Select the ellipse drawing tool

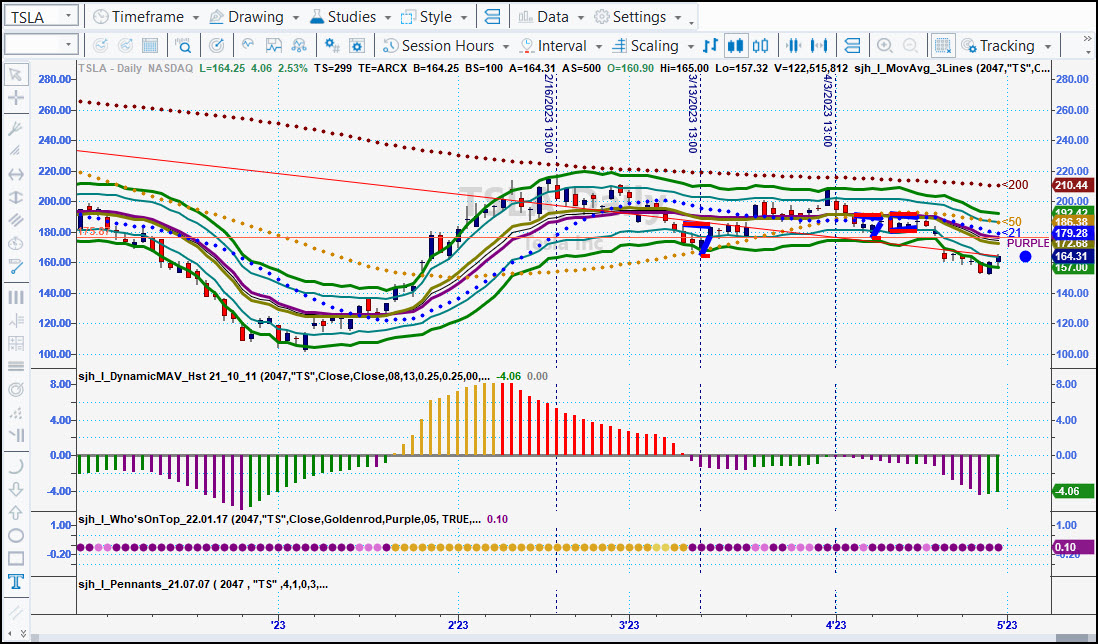click(15, 536)
